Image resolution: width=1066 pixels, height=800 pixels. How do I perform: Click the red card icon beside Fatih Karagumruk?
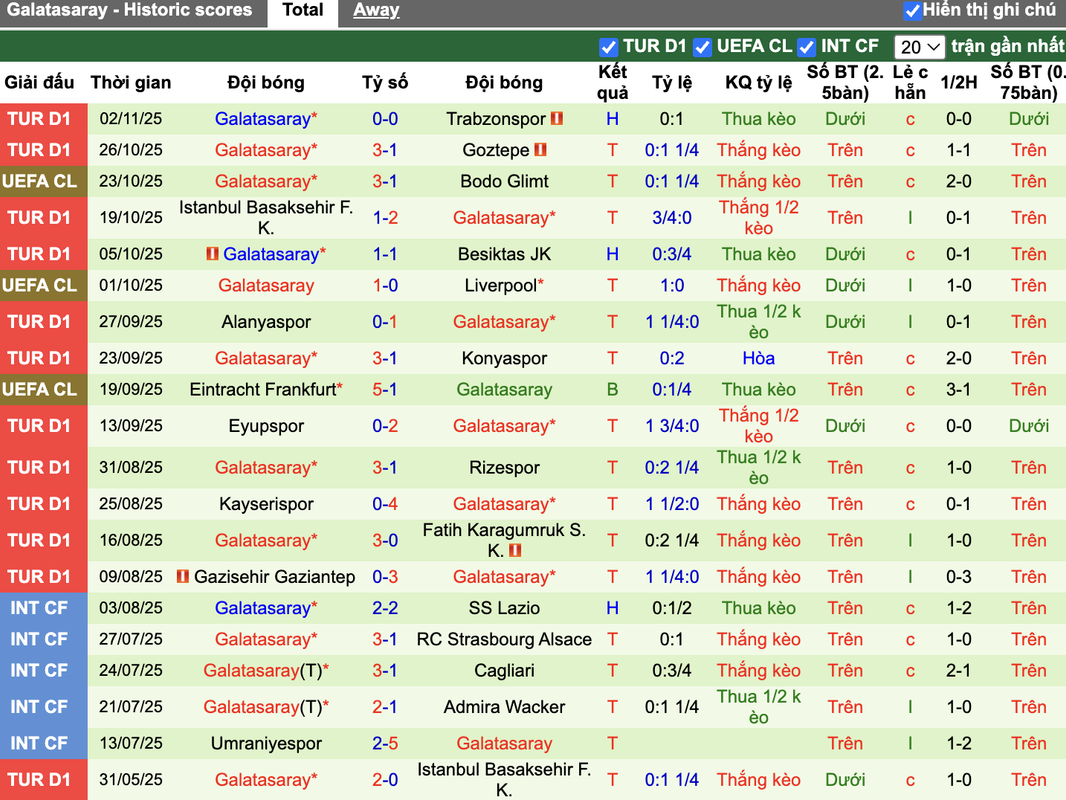(515, 551)
